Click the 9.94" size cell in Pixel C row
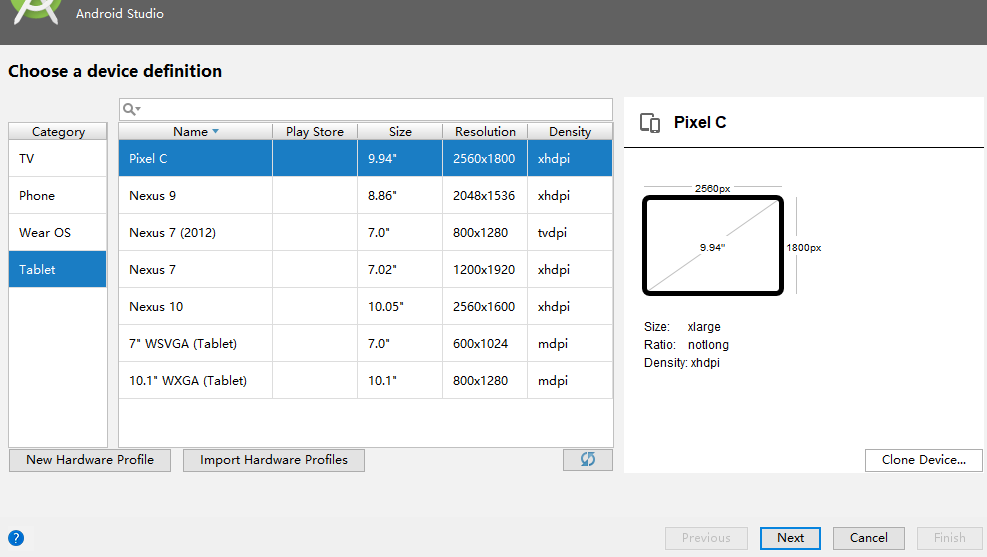This screenshot has height=557, width=987. [x=400, y=159]
